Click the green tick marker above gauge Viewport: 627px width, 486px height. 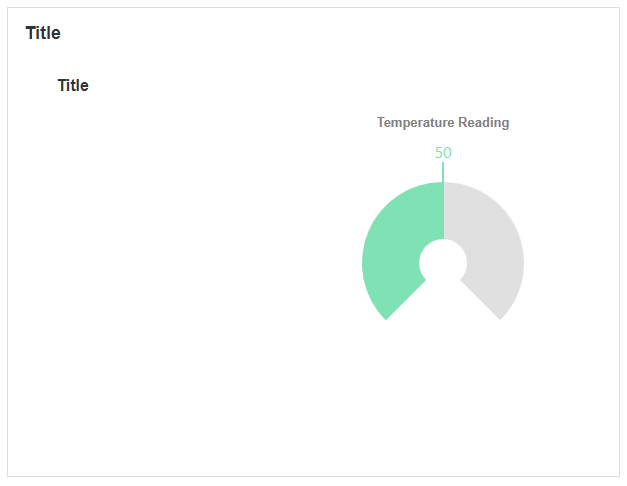pyautogui.click(x=443, y=171)
